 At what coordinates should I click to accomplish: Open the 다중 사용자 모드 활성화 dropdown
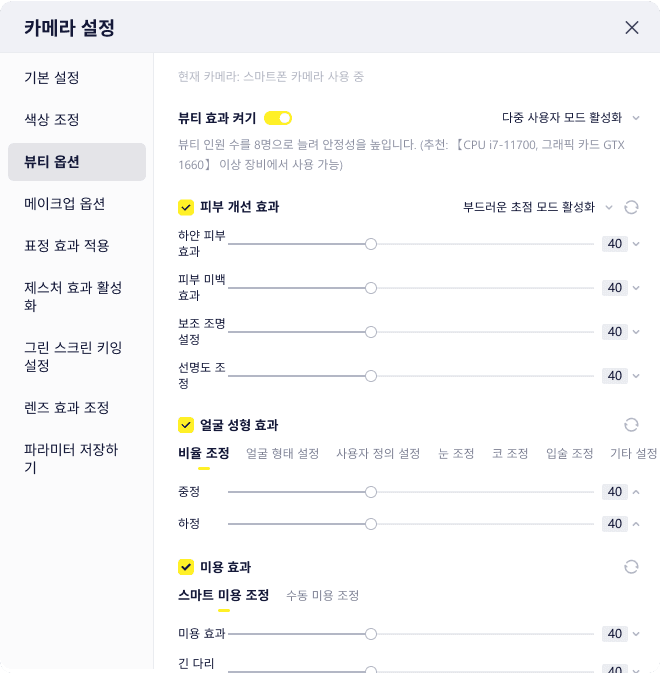click(569, 117)
